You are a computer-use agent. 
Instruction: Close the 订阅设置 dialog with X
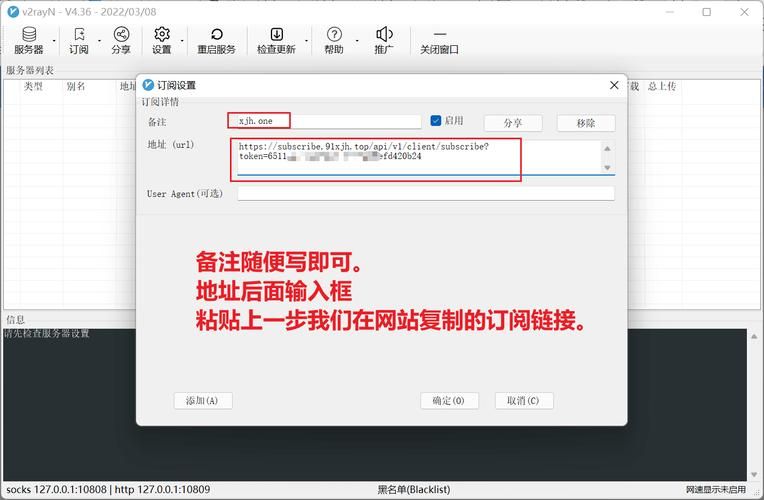point(614,85)
